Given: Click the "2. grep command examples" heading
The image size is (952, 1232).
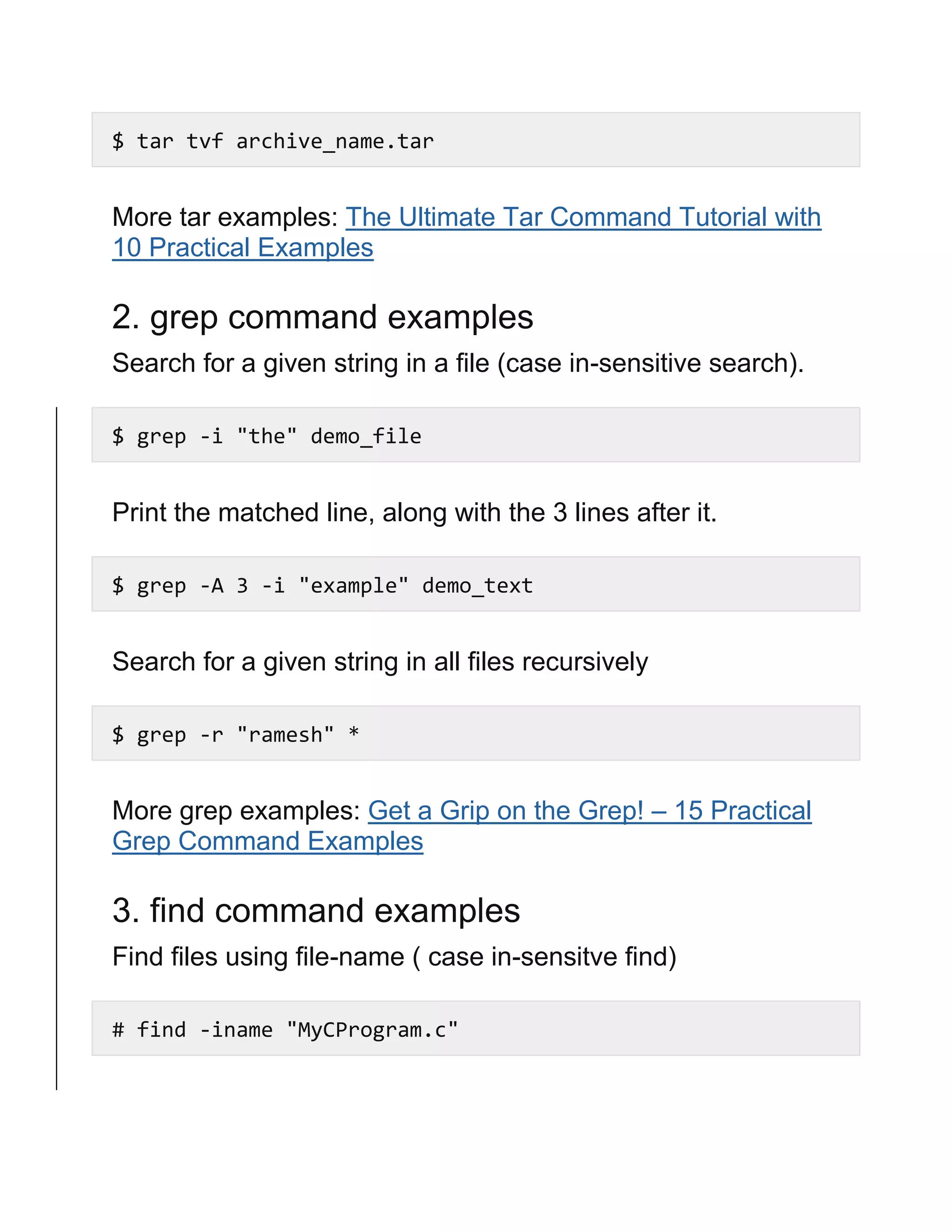Looking at the screenshot, I should coord(322,317).
